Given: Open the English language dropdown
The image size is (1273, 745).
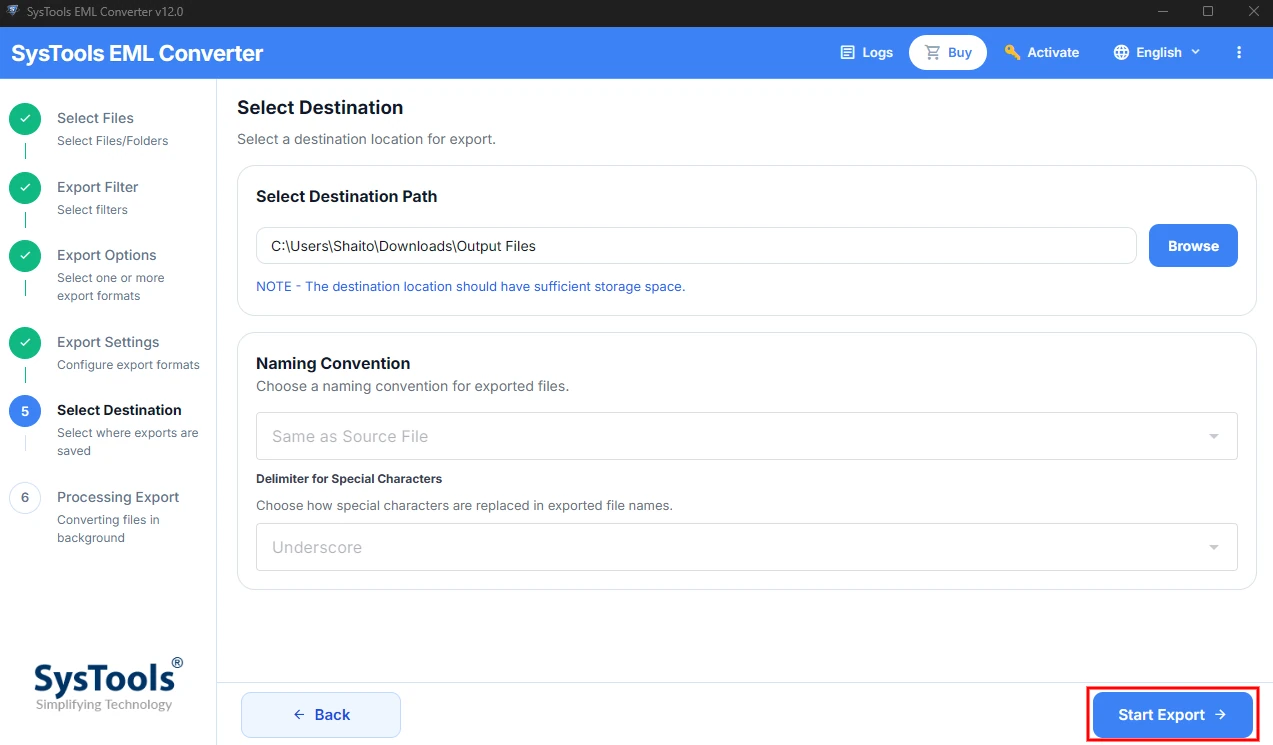Looking at the screenshot, I should pos(1157,52).
